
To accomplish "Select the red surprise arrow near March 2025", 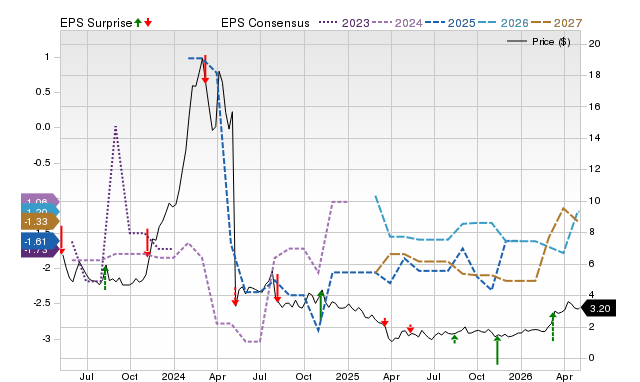I will point(384,322).
